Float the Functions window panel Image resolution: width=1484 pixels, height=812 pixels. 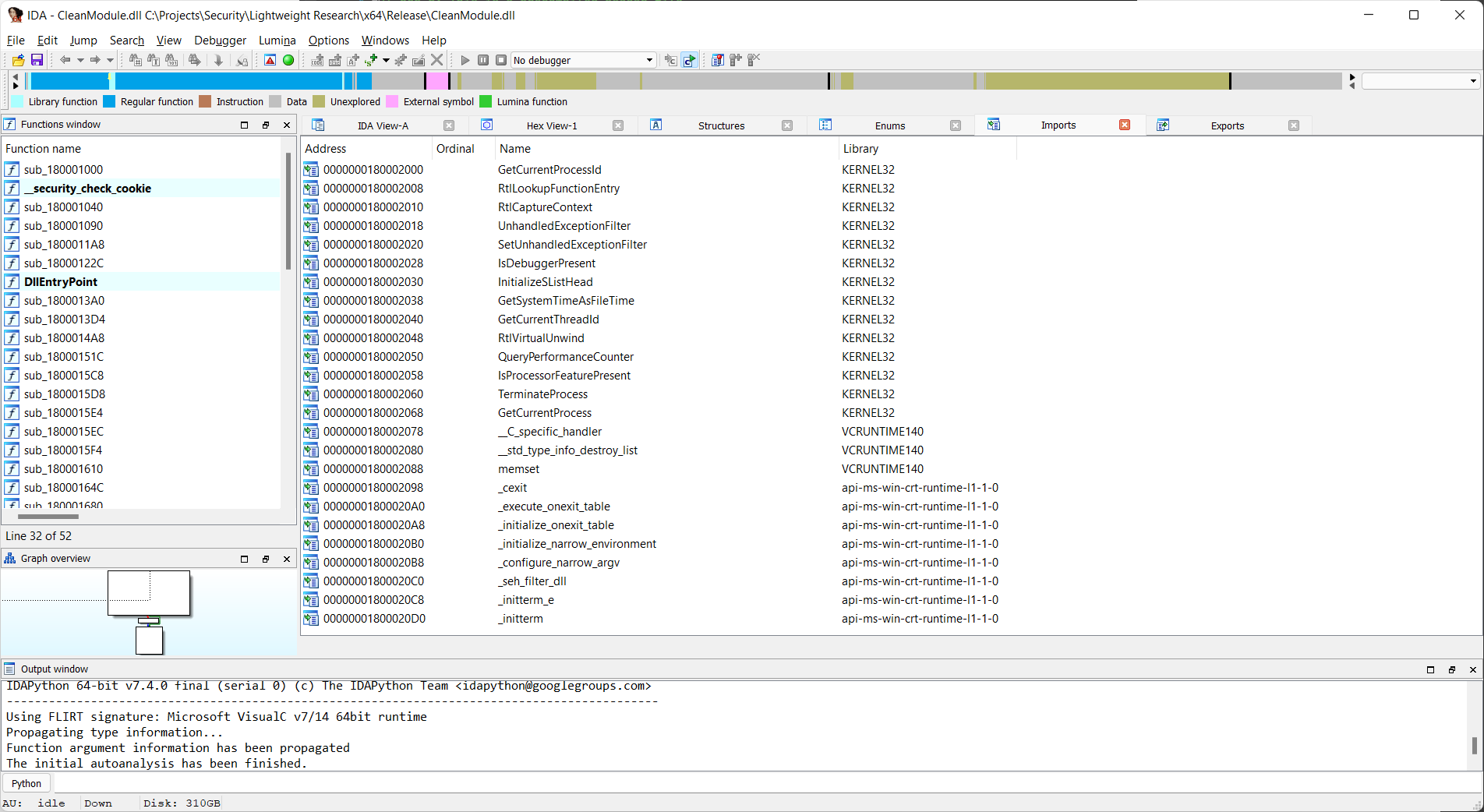coord(266,125)
